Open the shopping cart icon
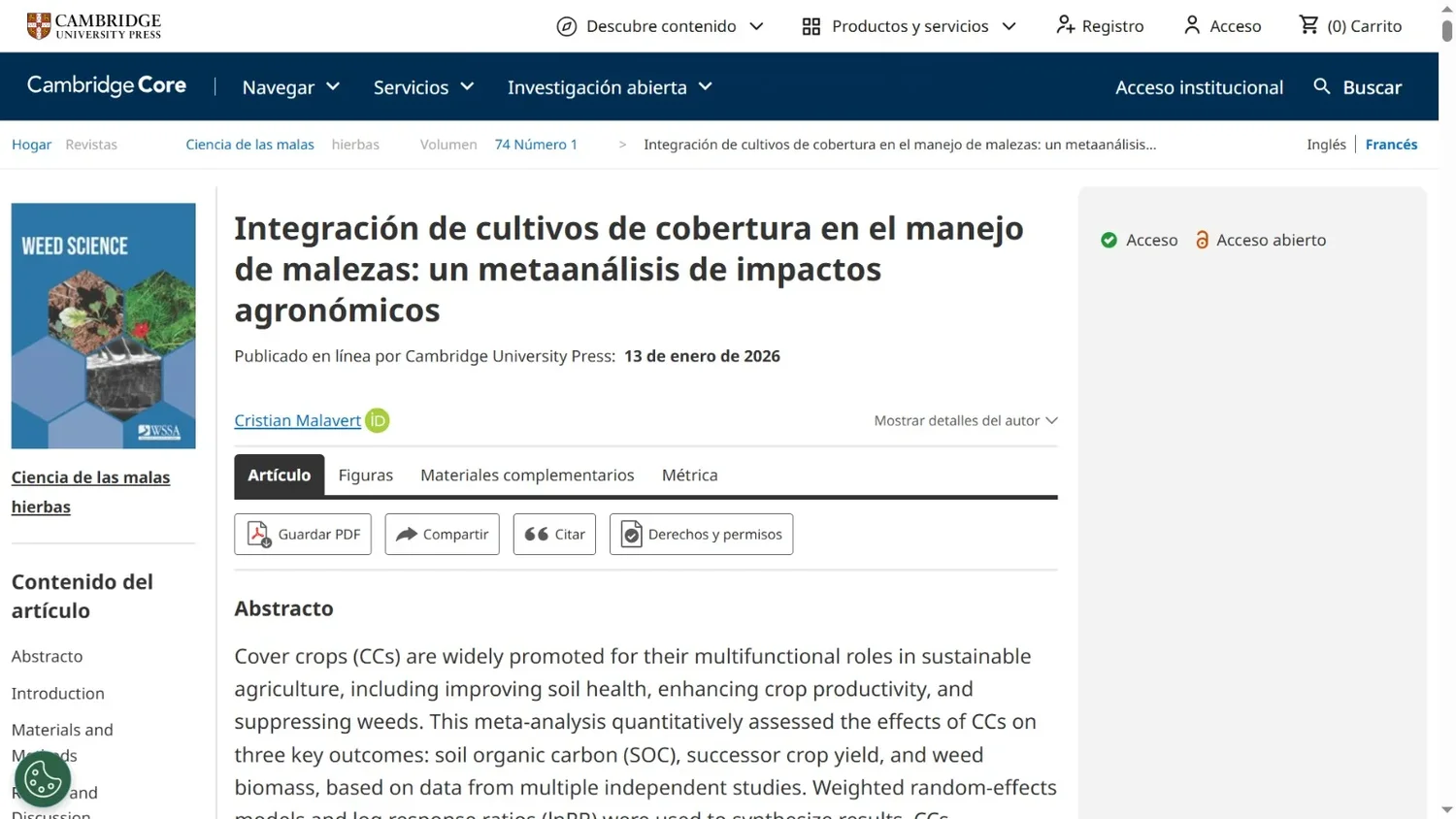The height and width of the screenshot is (819, 1456). point(1308,25)
